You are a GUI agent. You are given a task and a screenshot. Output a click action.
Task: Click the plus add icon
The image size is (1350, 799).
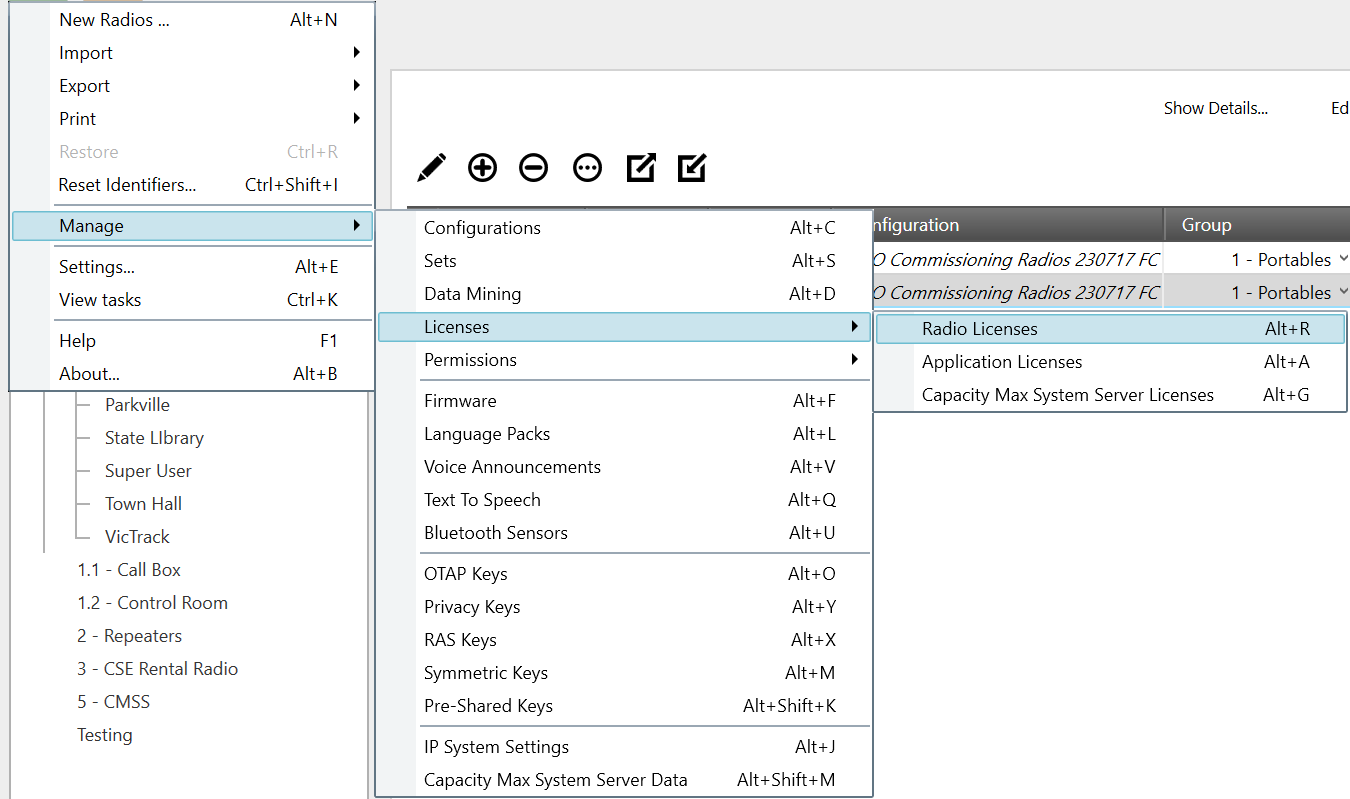point(482,168)
